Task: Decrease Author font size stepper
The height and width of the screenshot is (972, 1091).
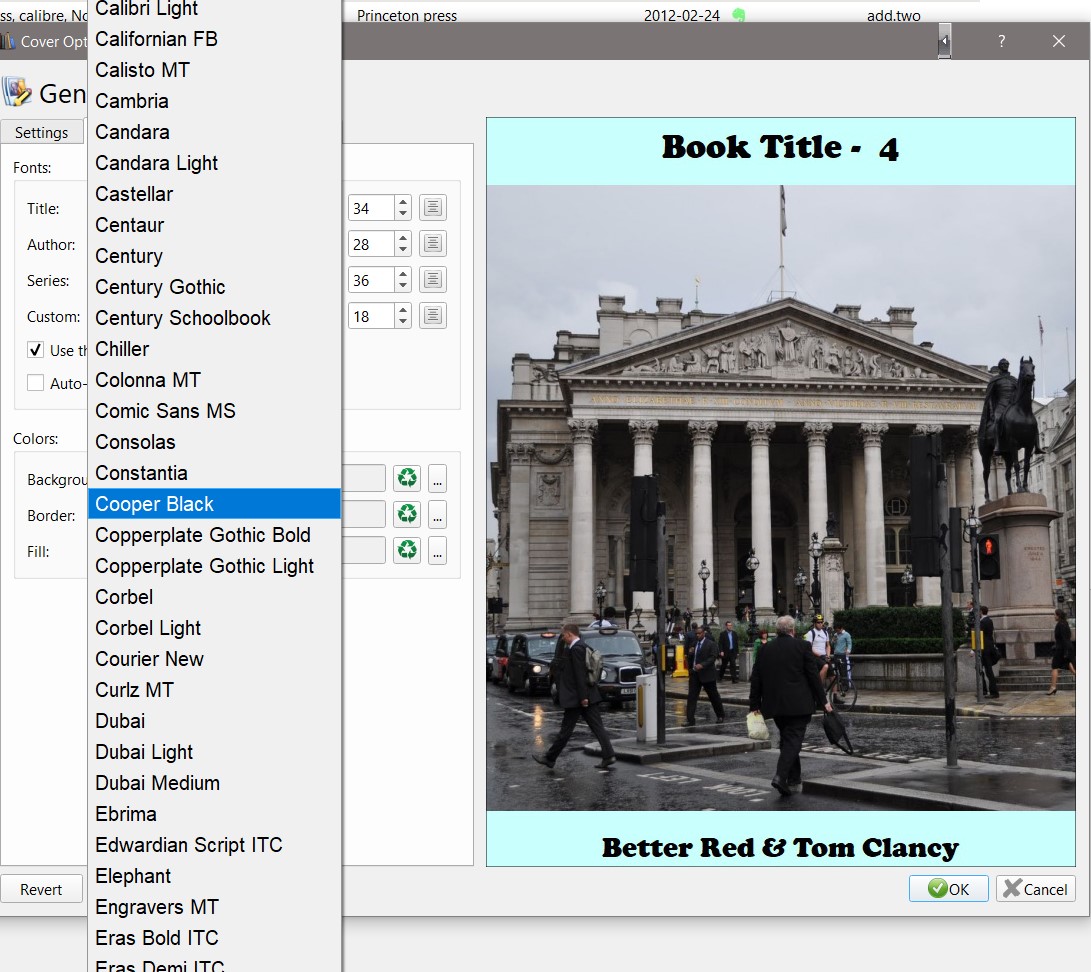Action: click(x=403, y=250)
